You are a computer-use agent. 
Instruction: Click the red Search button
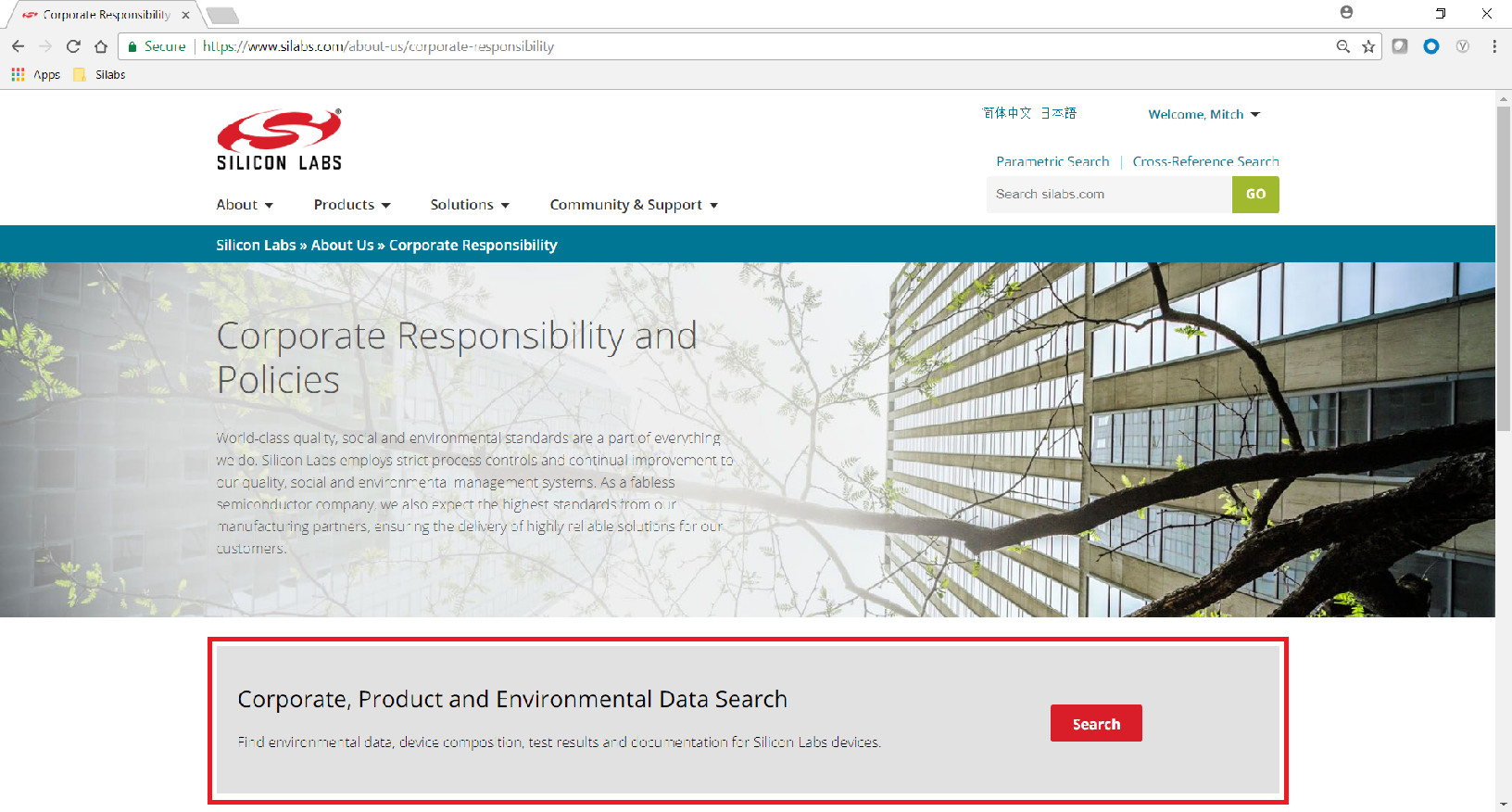[1096, 723]
